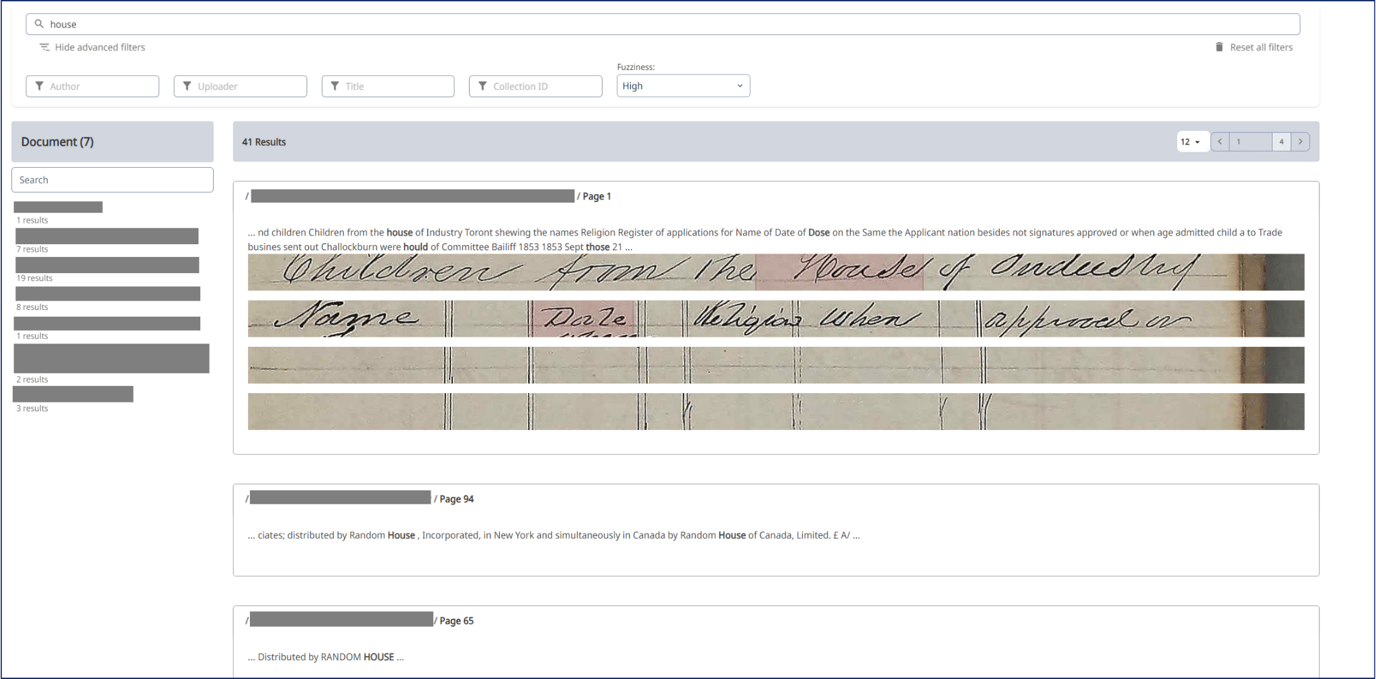Screen dimensions: 1376x679
Task: Click the magnifier icon in the search bar
Action: pos(39,24)
